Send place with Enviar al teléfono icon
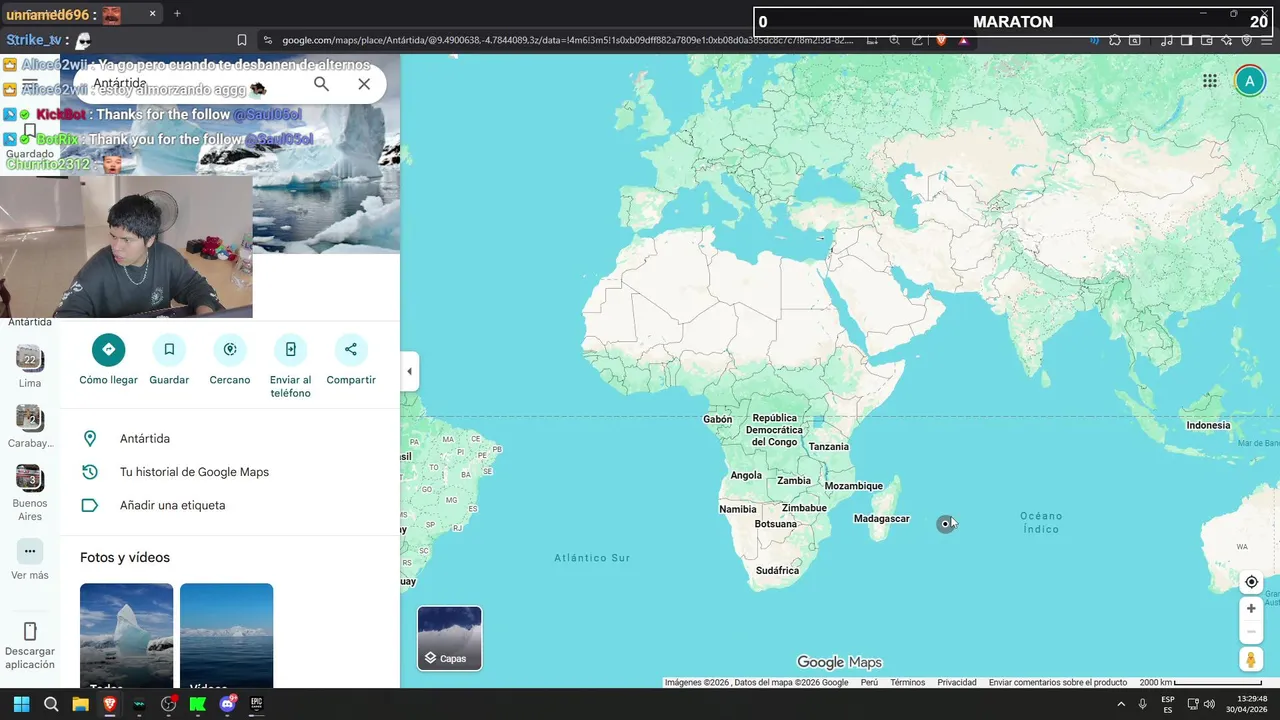This screenshot has height=720, width=1280. pyautogui.click(x=290, y=349)
